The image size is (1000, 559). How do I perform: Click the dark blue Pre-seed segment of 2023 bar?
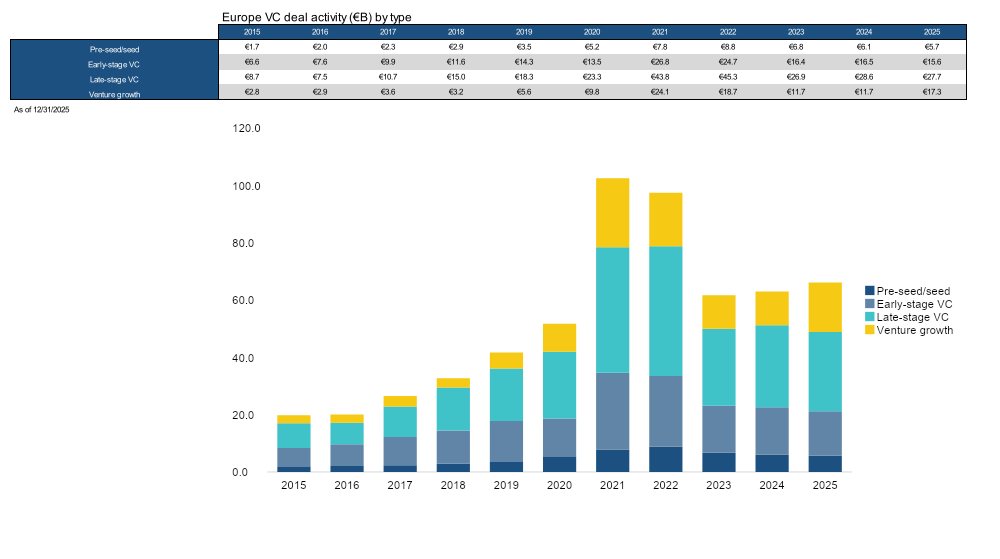(718, 462)
